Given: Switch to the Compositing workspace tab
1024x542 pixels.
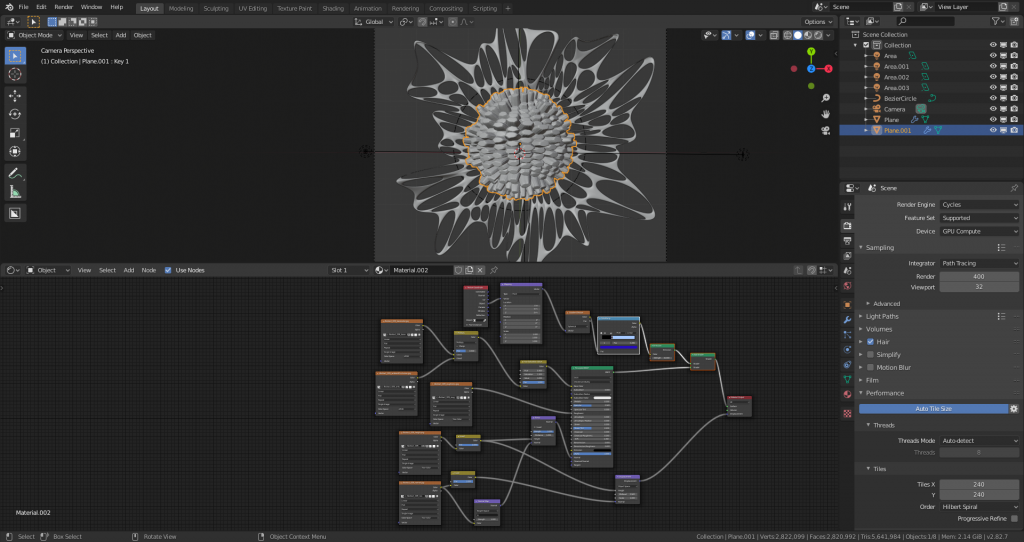Looking at the screenshot, I should point(446,8).
